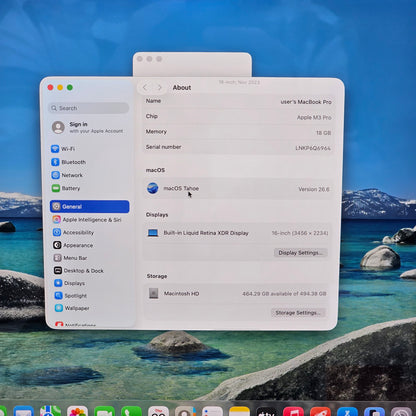Open Wallpaper settings

72,308
